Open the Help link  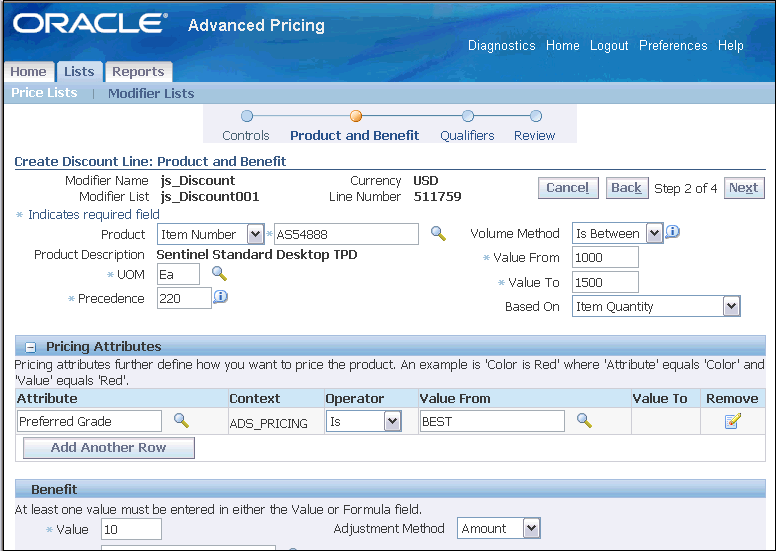(x=730, y=46)
